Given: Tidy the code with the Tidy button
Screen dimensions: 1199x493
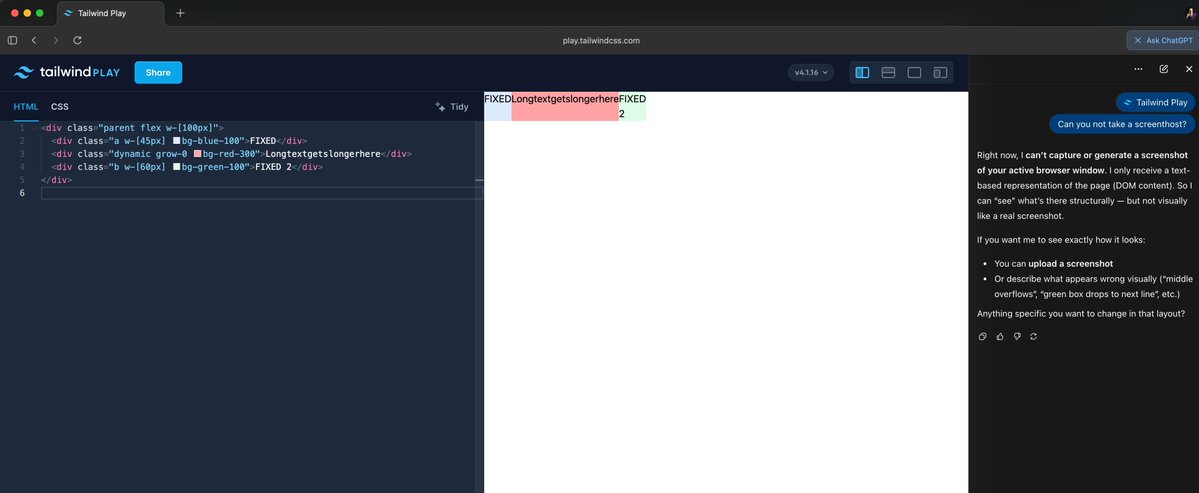Looking at the screenshot, I should click(x=451, y=107).
